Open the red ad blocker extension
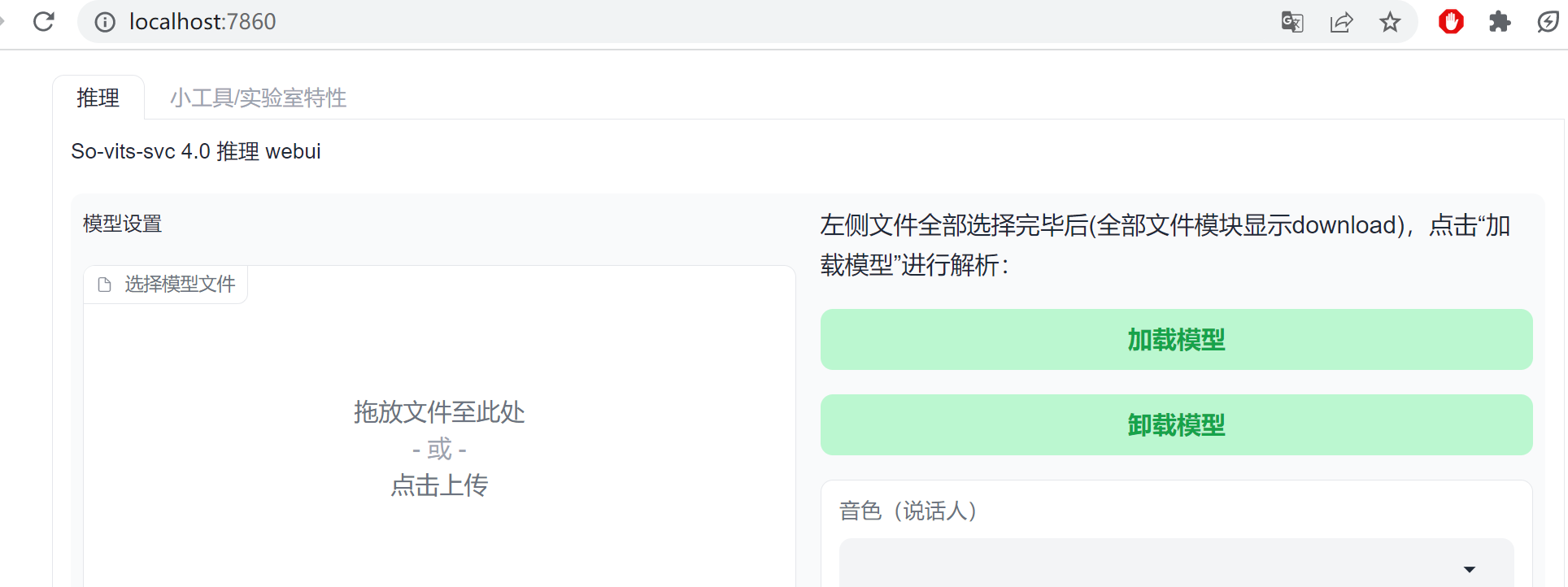The width and height of the screenshot is (1568, 587). (x=1451, y=21)
